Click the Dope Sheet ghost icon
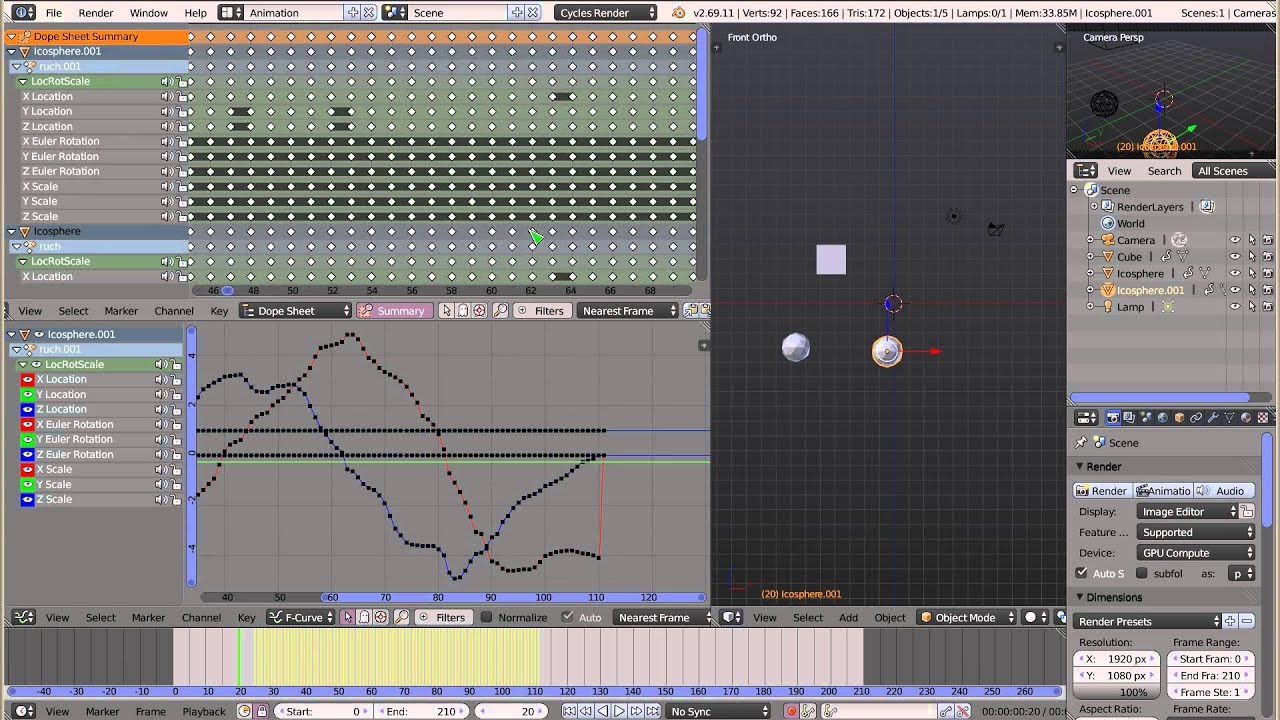This screenshot has width=1280, height=720. click(463, 311)
